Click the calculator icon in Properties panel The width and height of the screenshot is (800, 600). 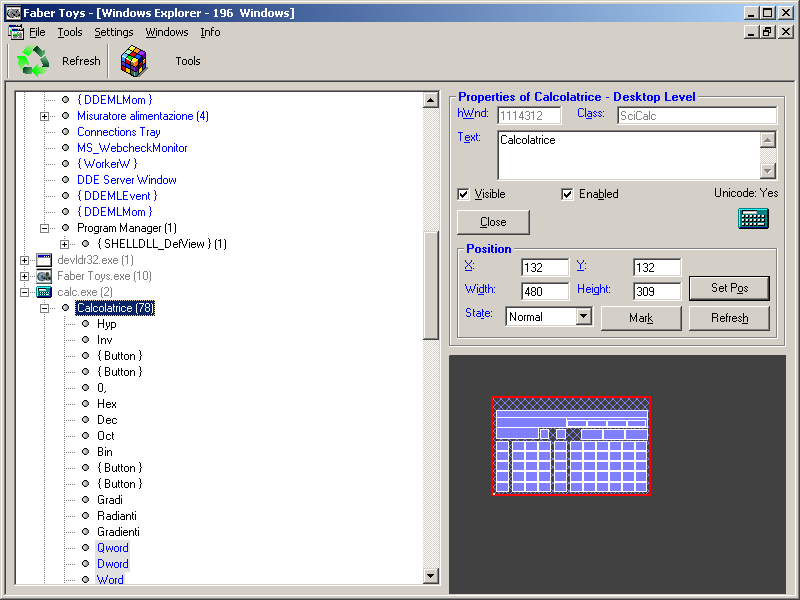(753, 218)
